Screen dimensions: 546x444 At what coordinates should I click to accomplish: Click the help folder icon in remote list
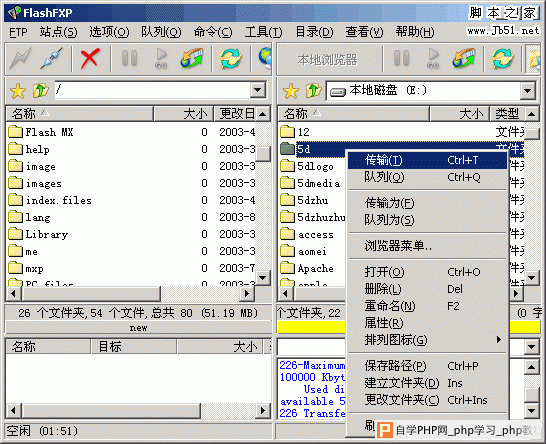(15, 149)
